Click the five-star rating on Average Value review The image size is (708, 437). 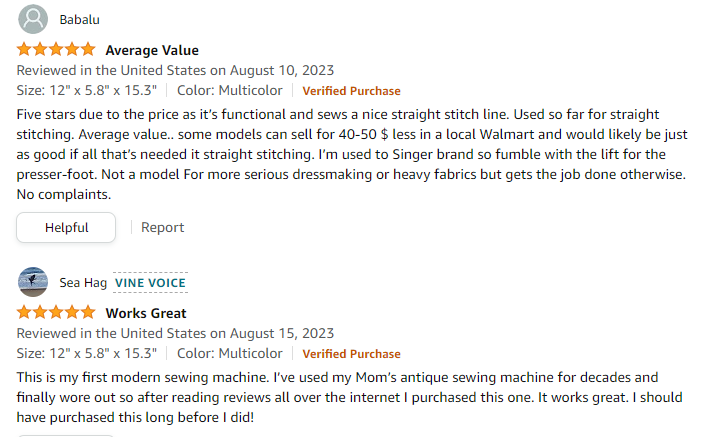pos(56,49)
